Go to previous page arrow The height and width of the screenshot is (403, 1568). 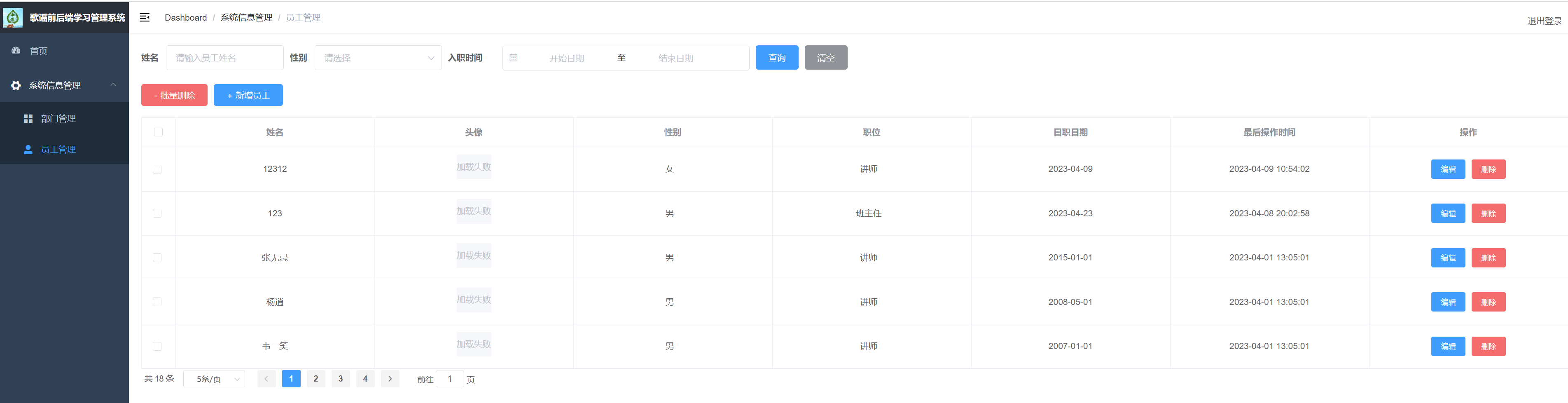266,379
